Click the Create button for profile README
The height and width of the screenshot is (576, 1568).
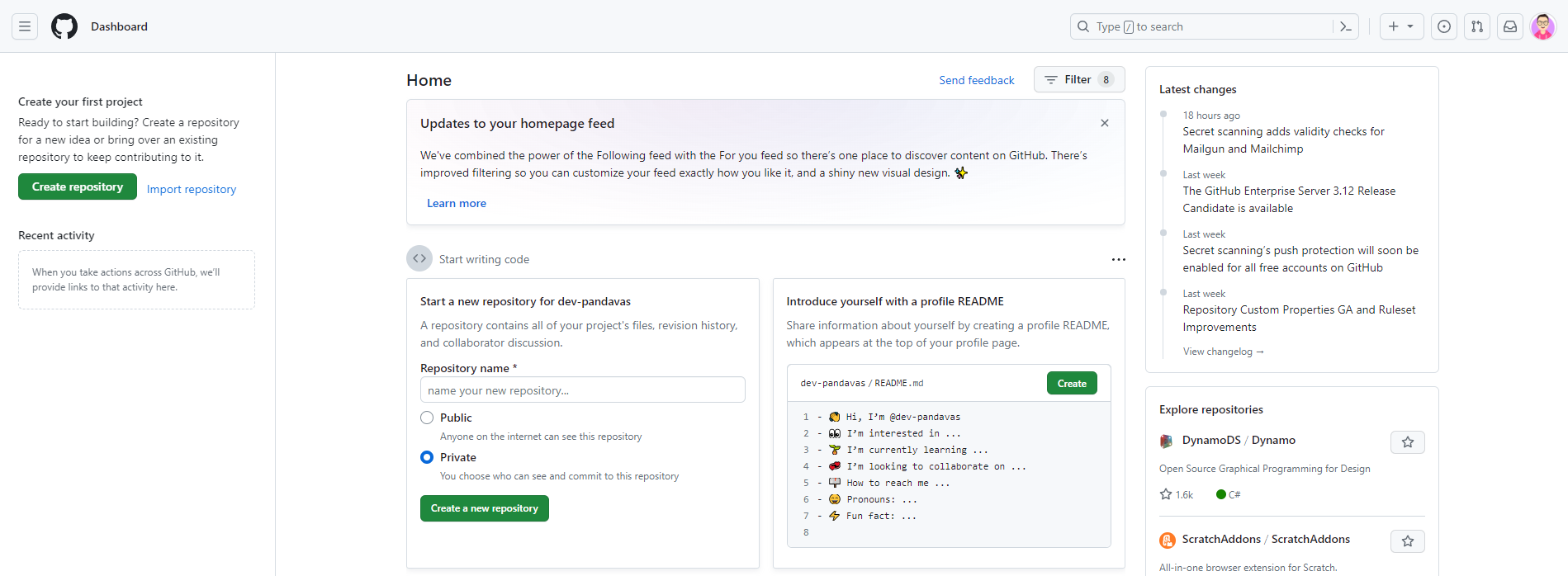[1072, 383]
